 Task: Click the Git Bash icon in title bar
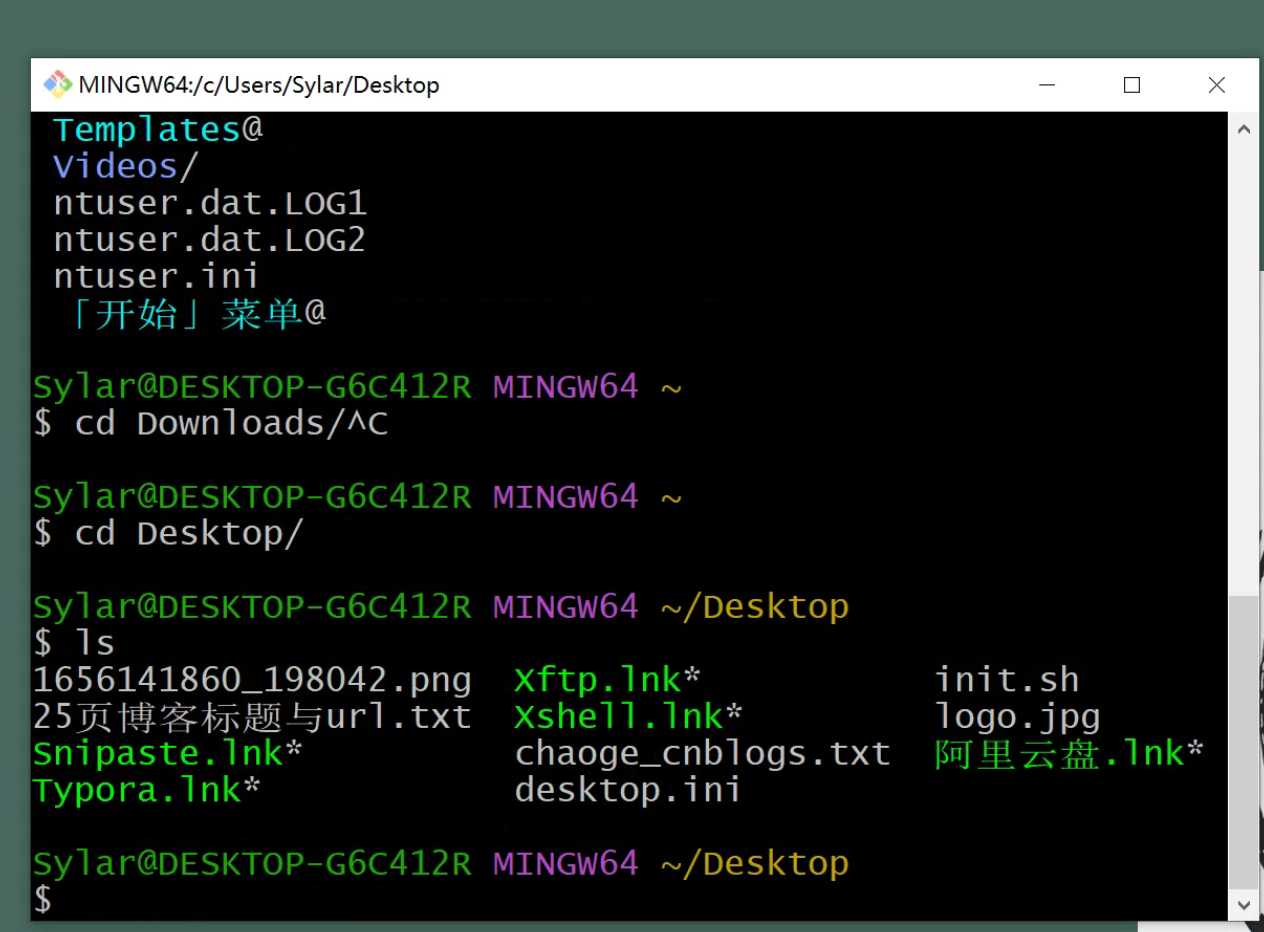tap(57, 85)
